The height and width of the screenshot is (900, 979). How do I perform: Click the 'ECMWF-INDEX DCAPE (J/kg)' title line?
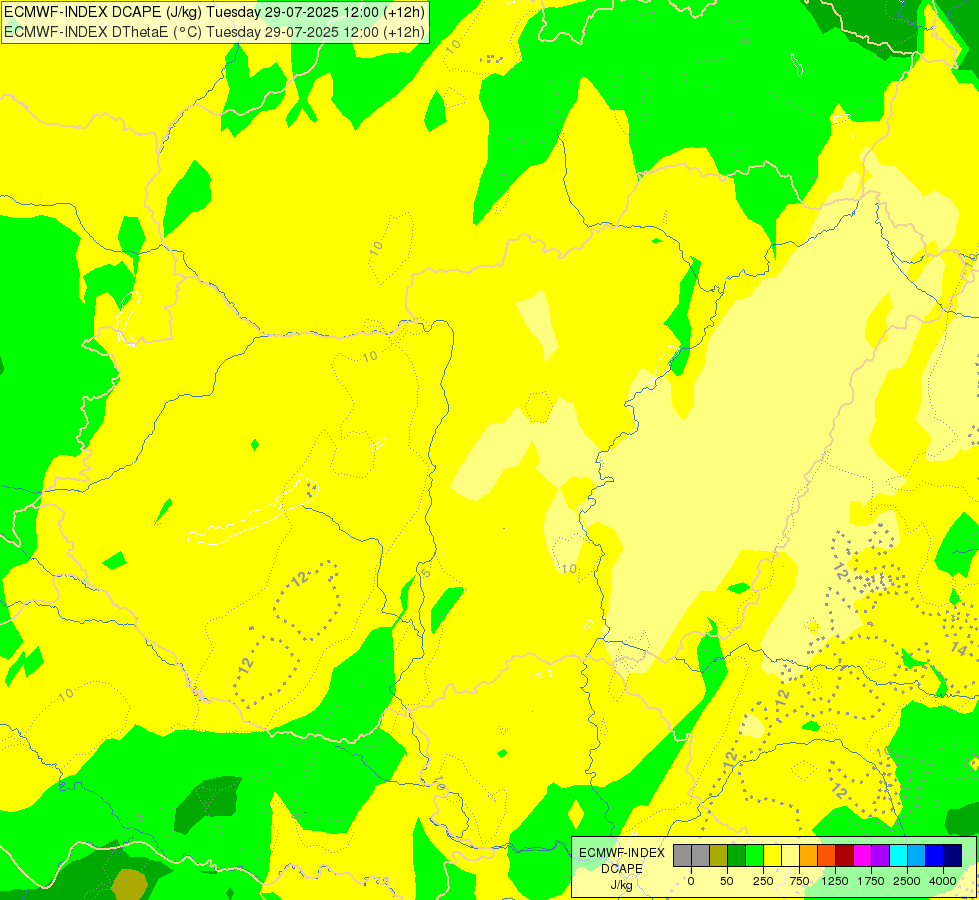coord(214,12)
